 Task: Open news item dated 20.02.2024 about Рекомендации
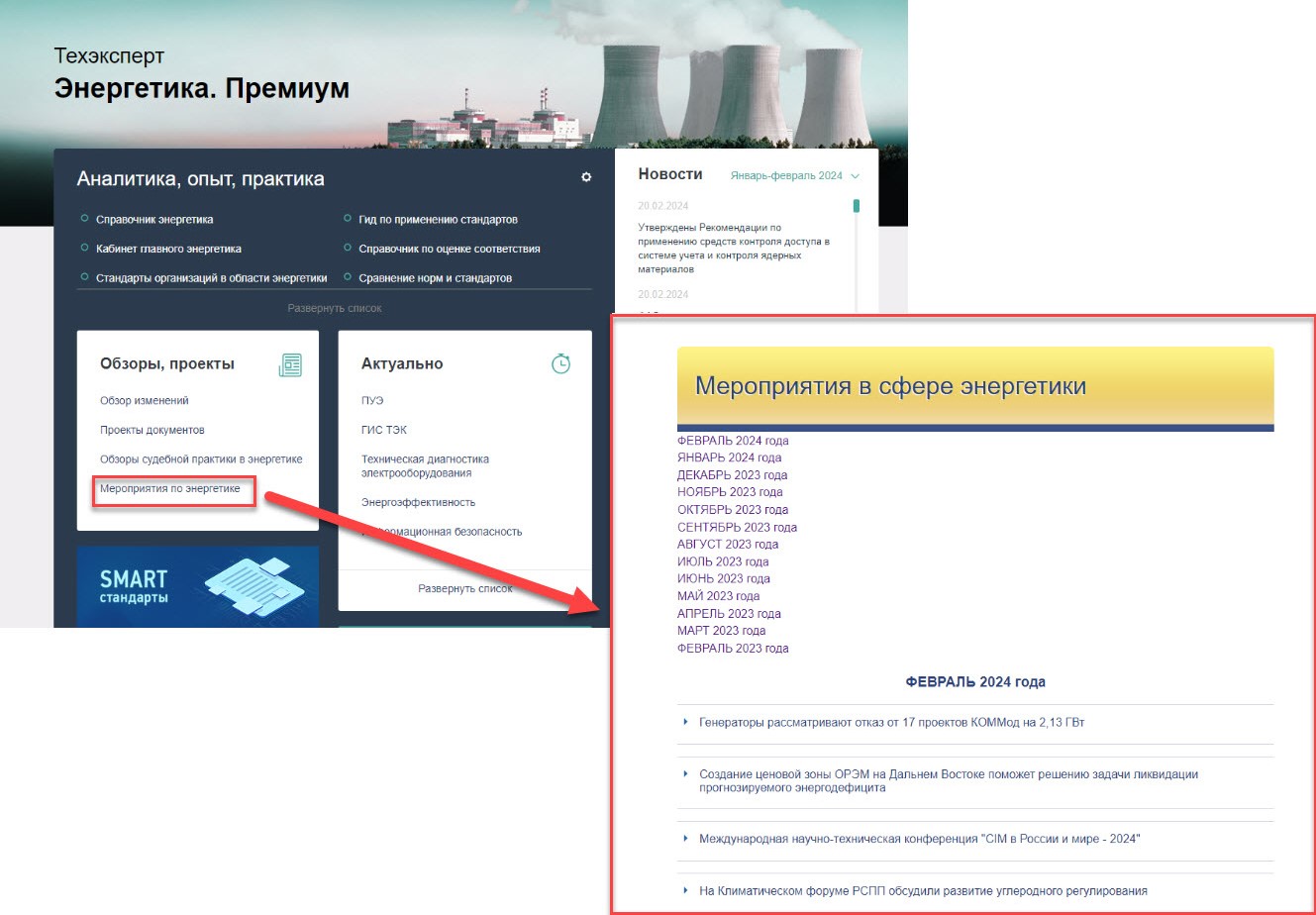(735, 248)
